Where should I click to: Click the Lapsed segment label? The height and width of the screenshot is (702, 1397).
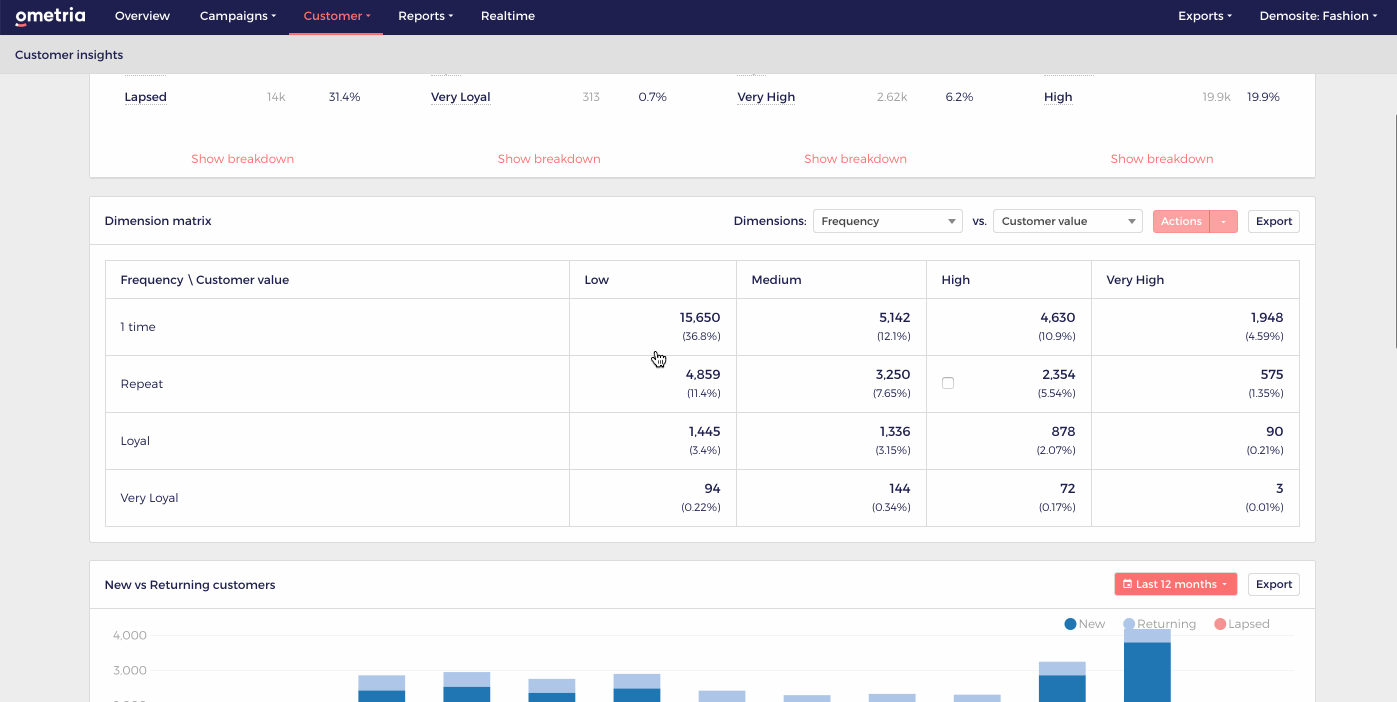tap(145, 97)
